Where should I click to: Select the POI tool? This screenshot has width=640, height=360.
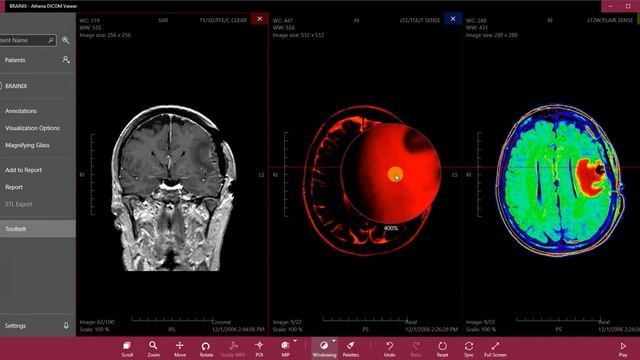click(259, 349)
